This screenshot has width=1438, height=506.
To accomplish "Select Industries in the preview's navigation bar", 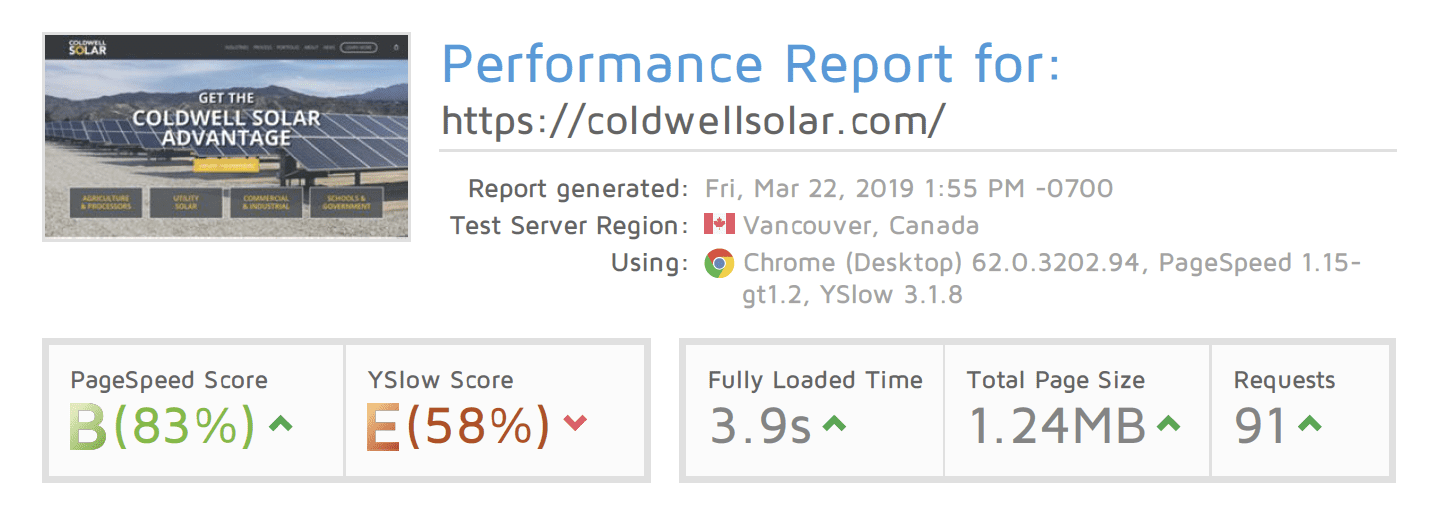I will click(236, 47).
